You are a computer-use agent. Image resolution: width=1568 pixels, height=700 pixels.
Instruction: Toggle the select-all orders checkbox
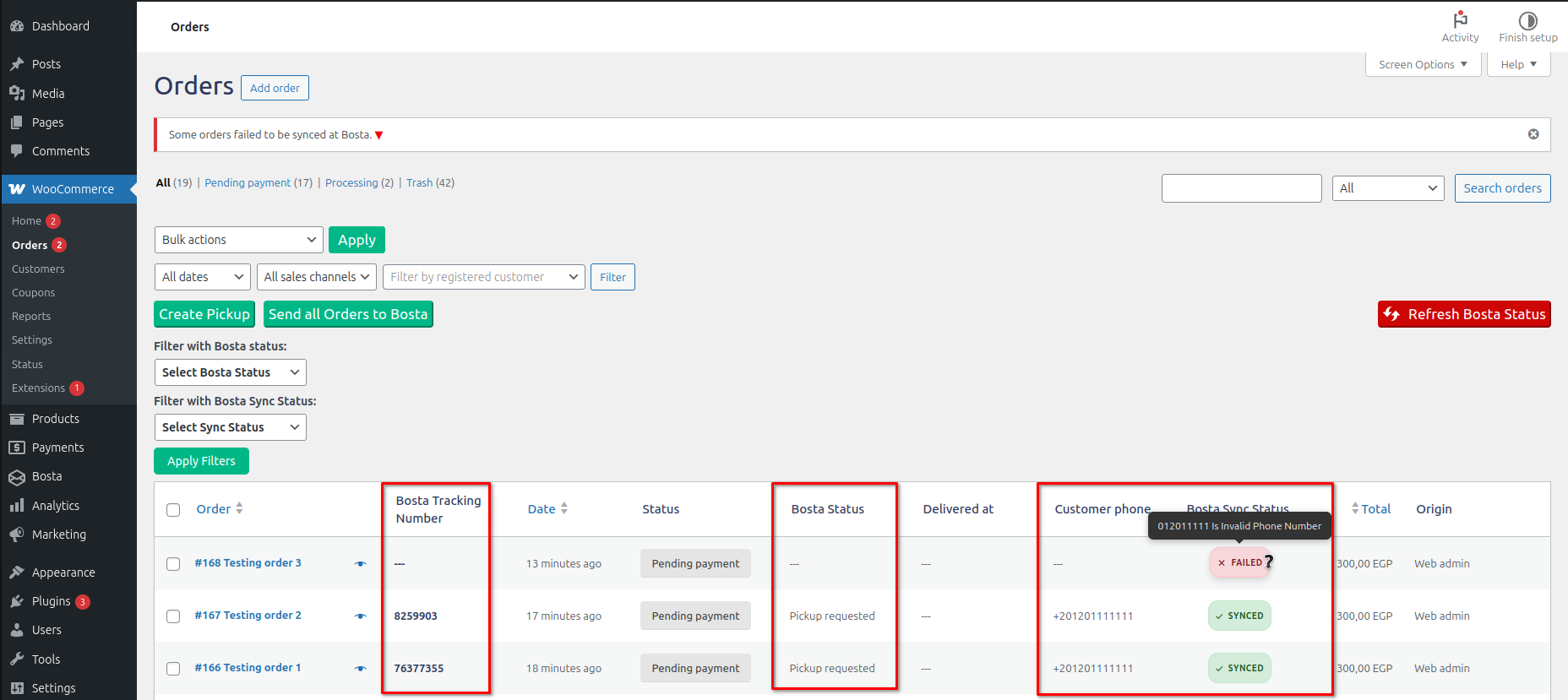pyautogui.click(x=173, y=510)
